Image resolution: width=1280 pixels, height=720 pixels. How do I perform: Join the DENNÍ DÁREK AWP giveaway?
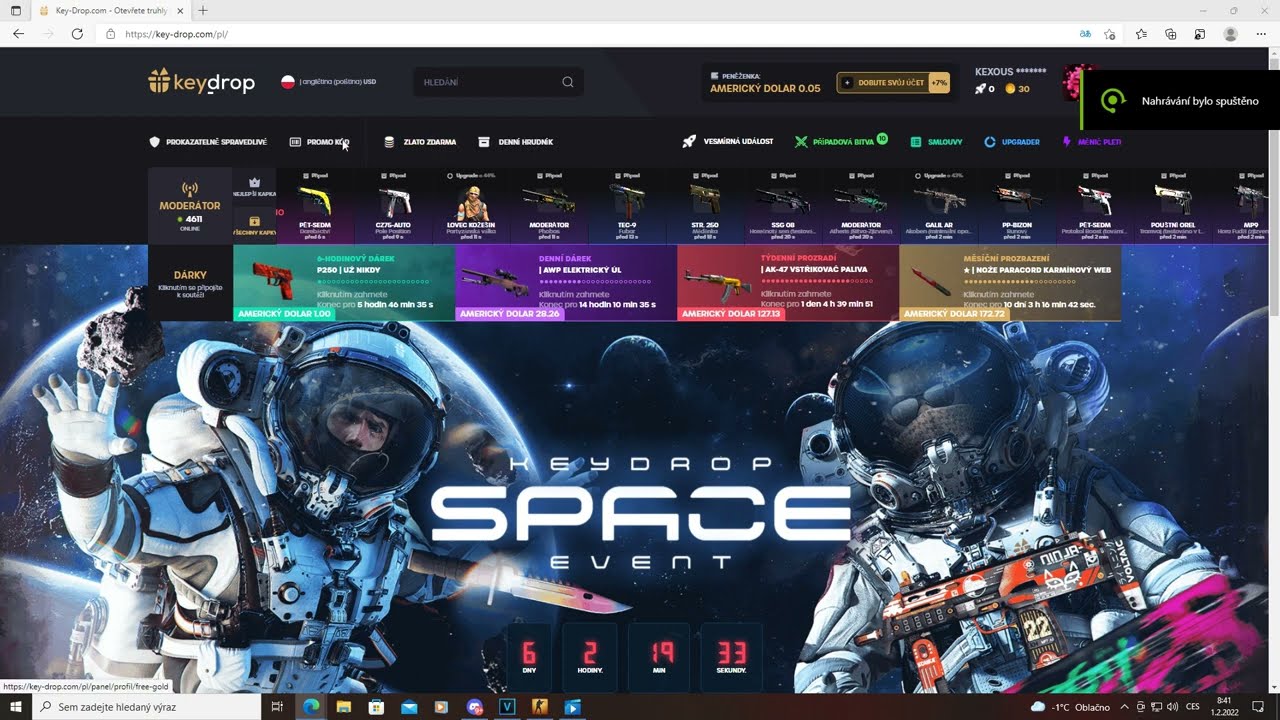point(566,283)
